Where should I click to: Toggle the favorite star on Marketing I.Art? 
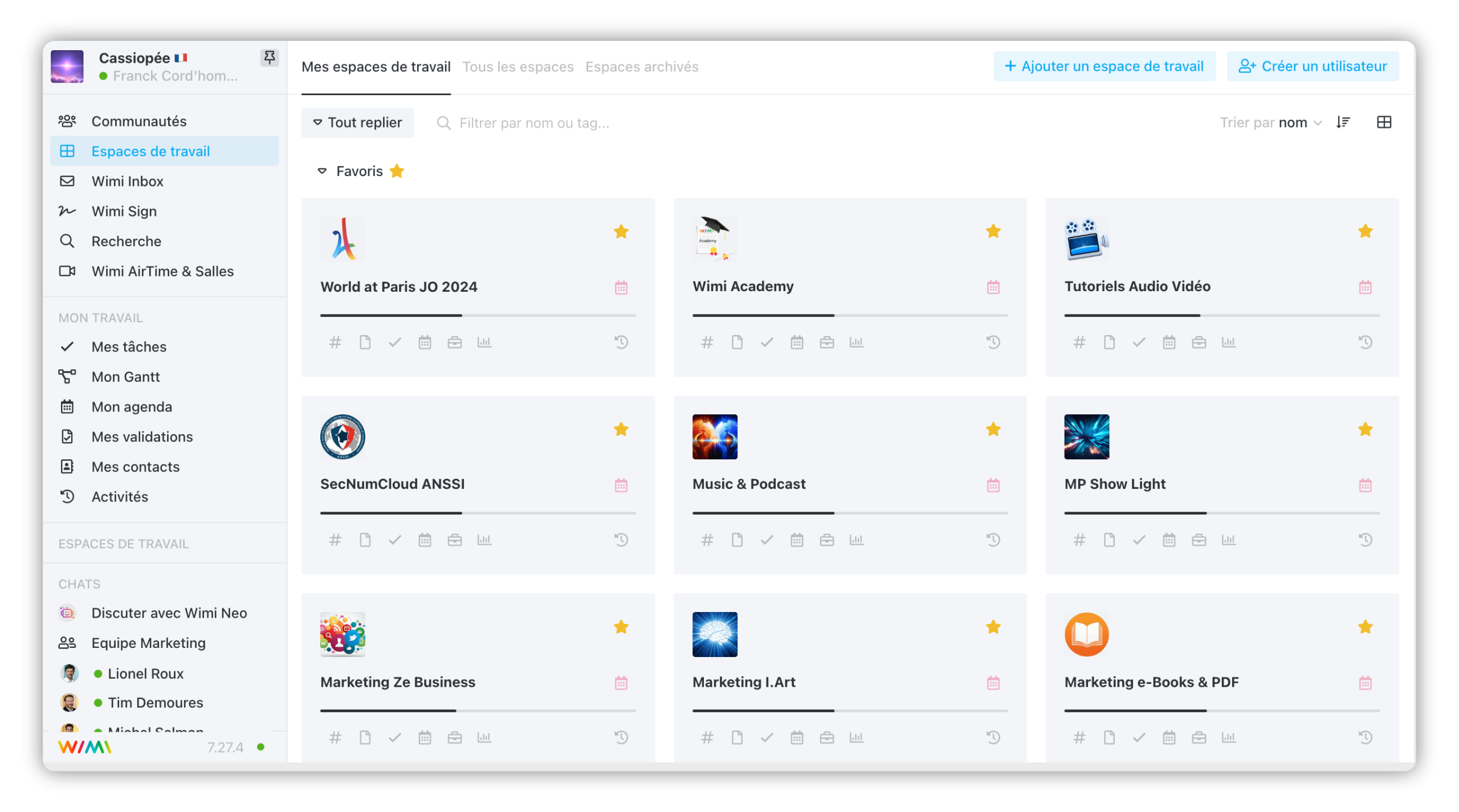pos(993,627)
